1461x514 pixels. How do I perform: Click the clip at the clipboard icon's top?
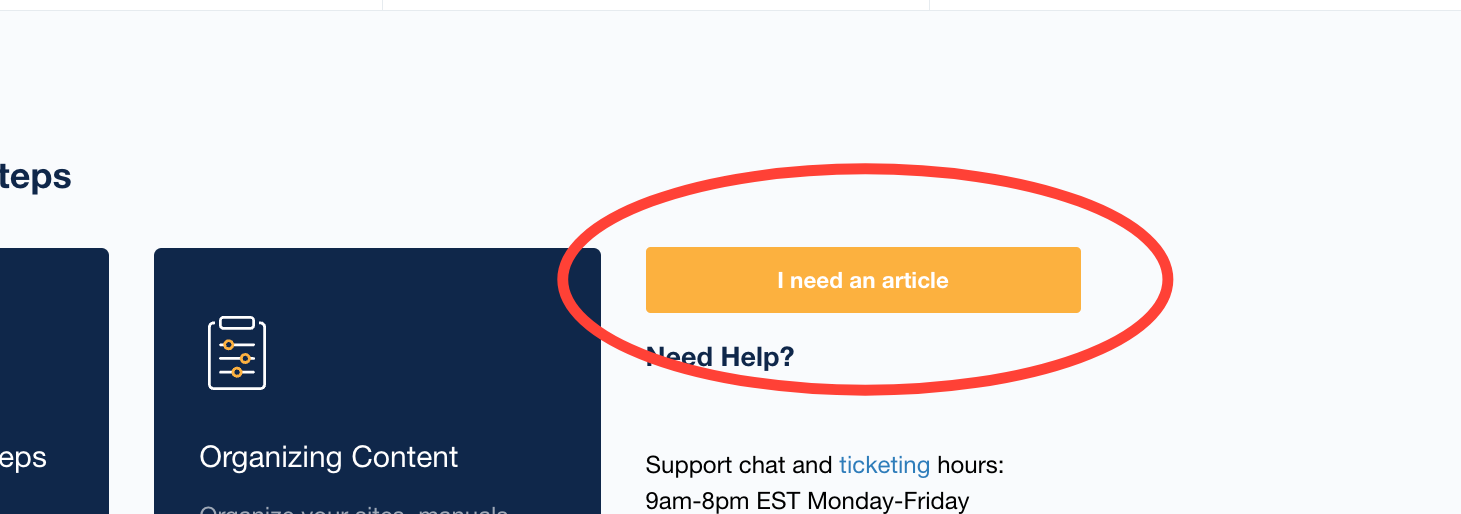point(237,322)
